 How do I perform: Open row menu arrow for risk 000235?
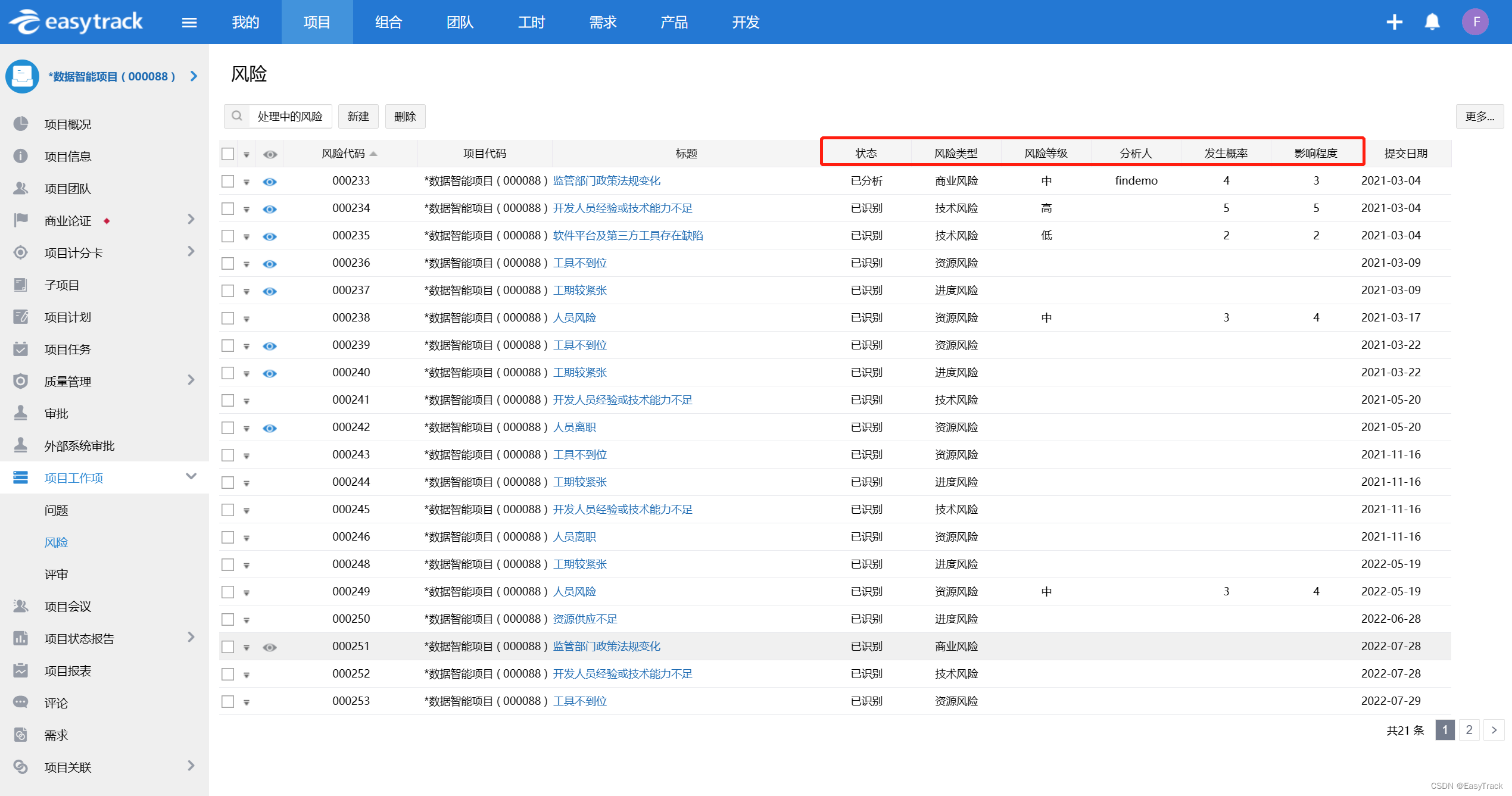tap(246, 237)
